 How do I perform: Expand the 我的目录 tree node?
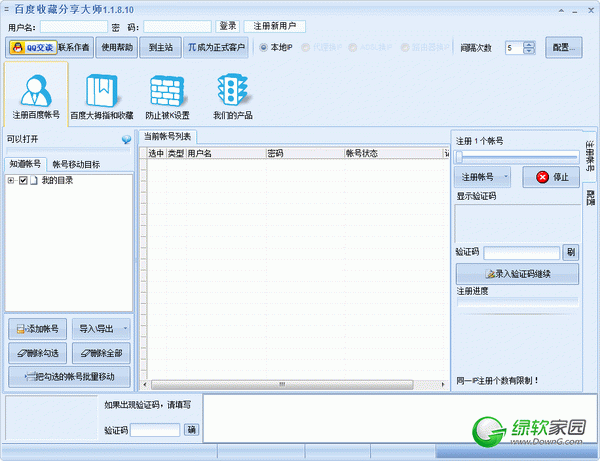tap(11, 181)
